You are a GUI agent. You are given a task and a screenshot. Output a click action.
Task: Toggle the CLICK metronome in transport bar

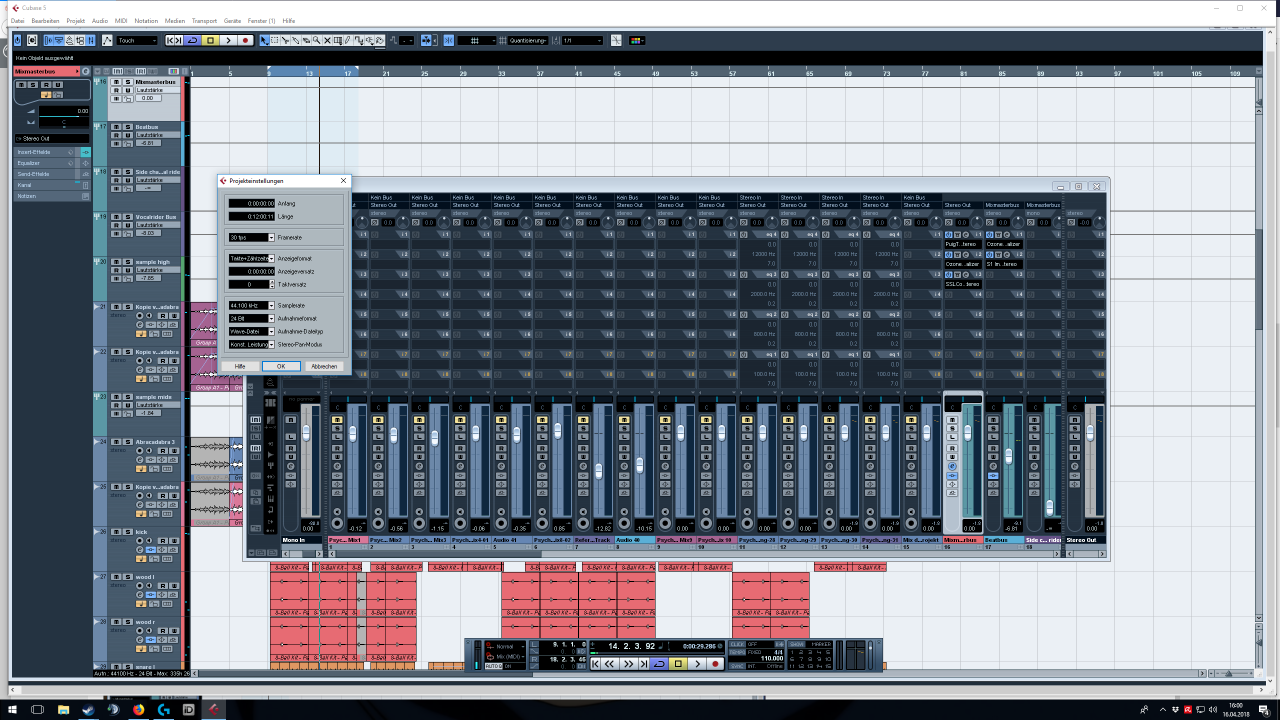coord(737,644)
